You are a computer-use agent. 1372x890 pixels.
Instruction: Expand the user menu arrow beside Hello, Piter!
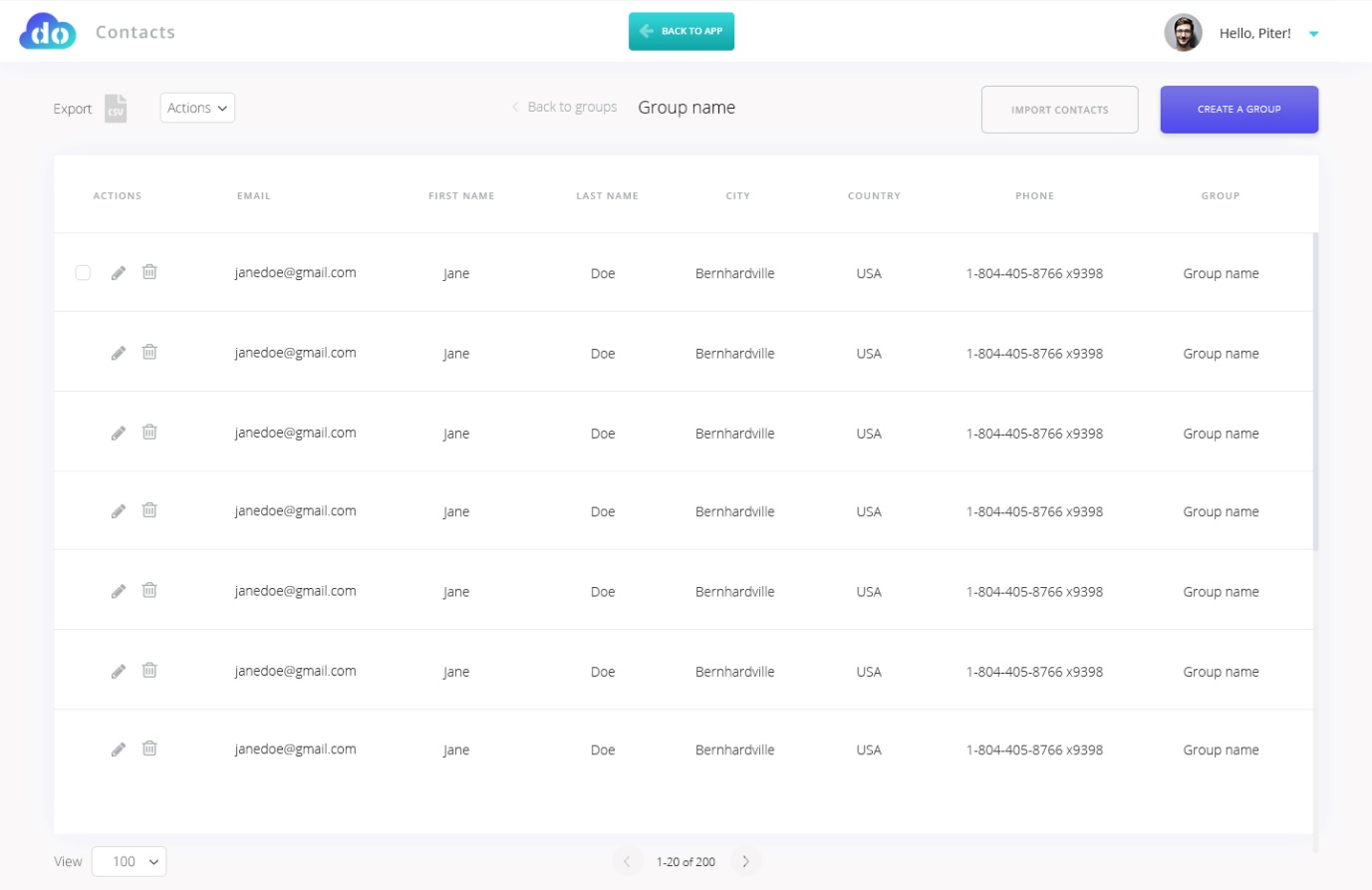(1313, 34)
